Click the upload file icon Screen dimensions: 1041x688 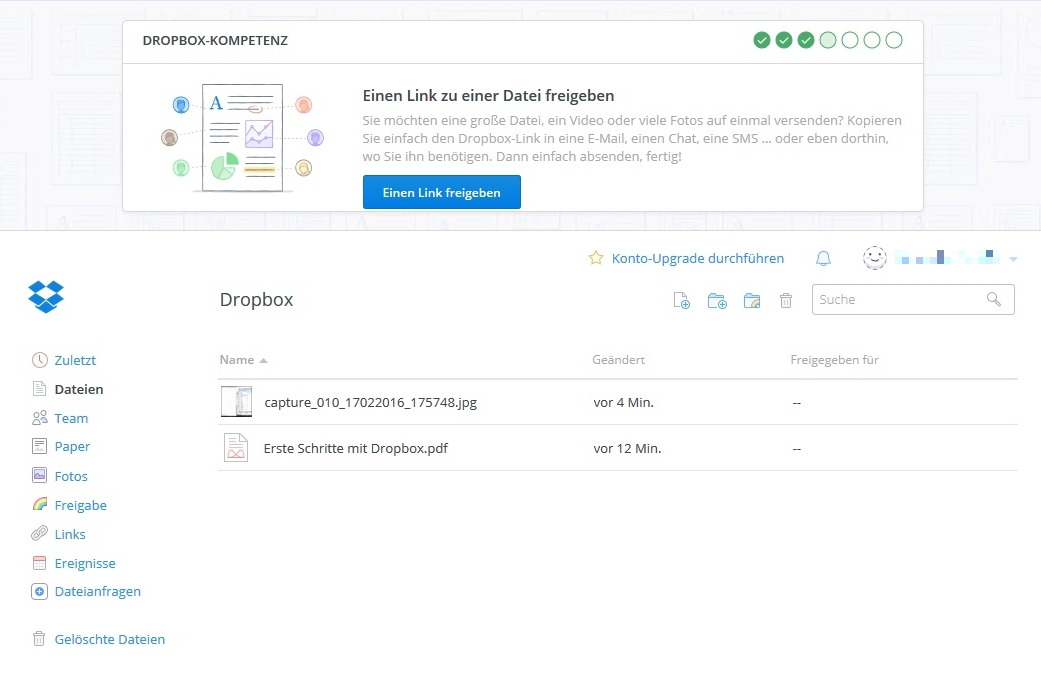(682, 300)
